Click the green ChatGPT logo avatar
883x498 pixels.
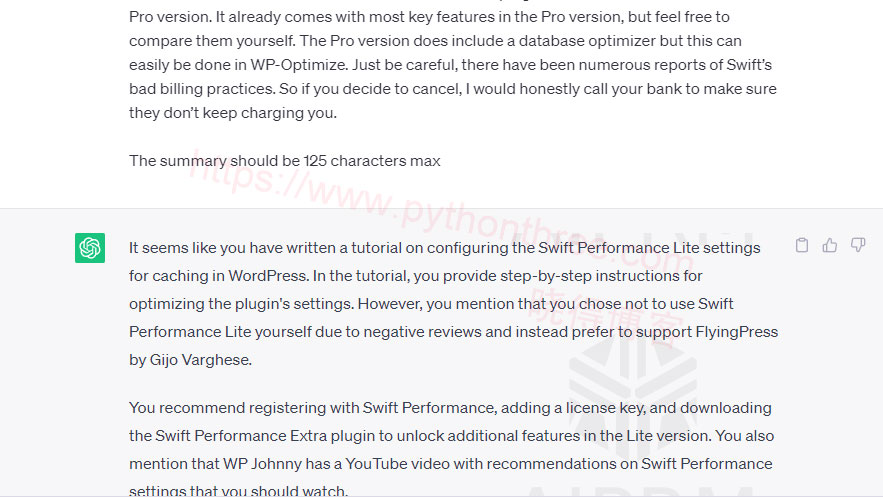coord(90,248)
